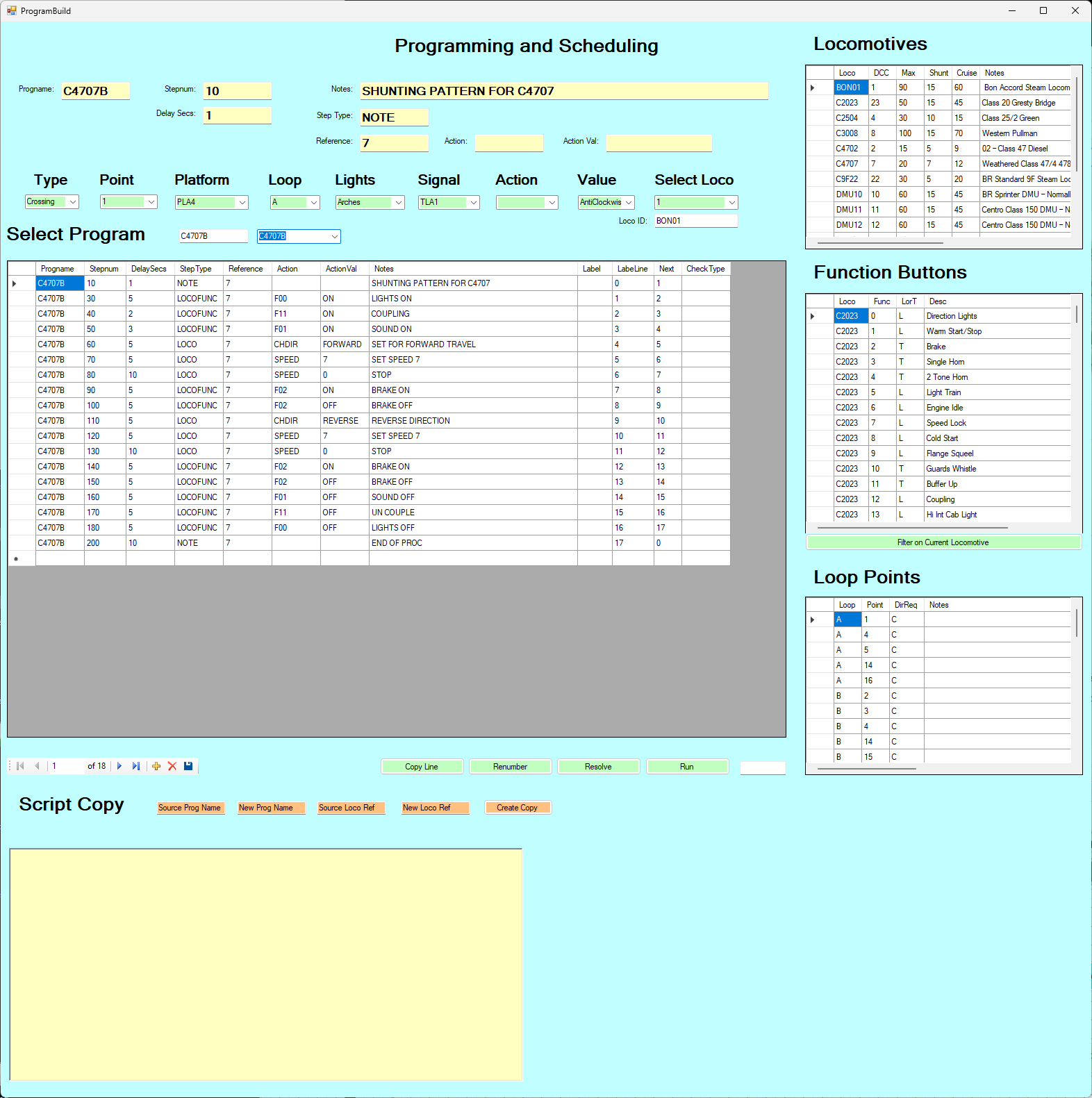The image size is (1092, 1098).
Task: Select SET FOR FORWARD TRAVEL notes cell
Action: (473, 344)
